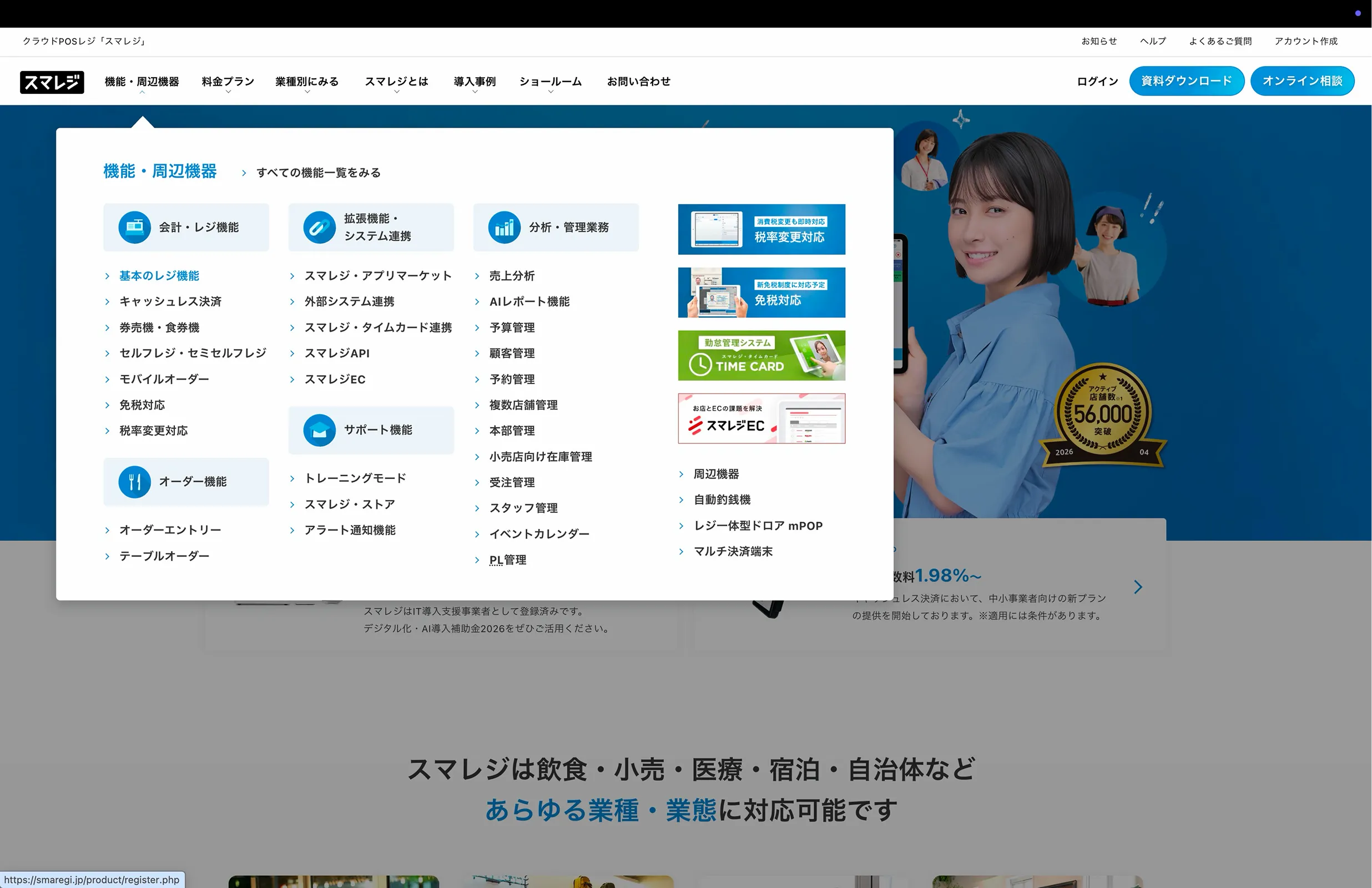Open the マルチ決済端末 link

(733, 551)
